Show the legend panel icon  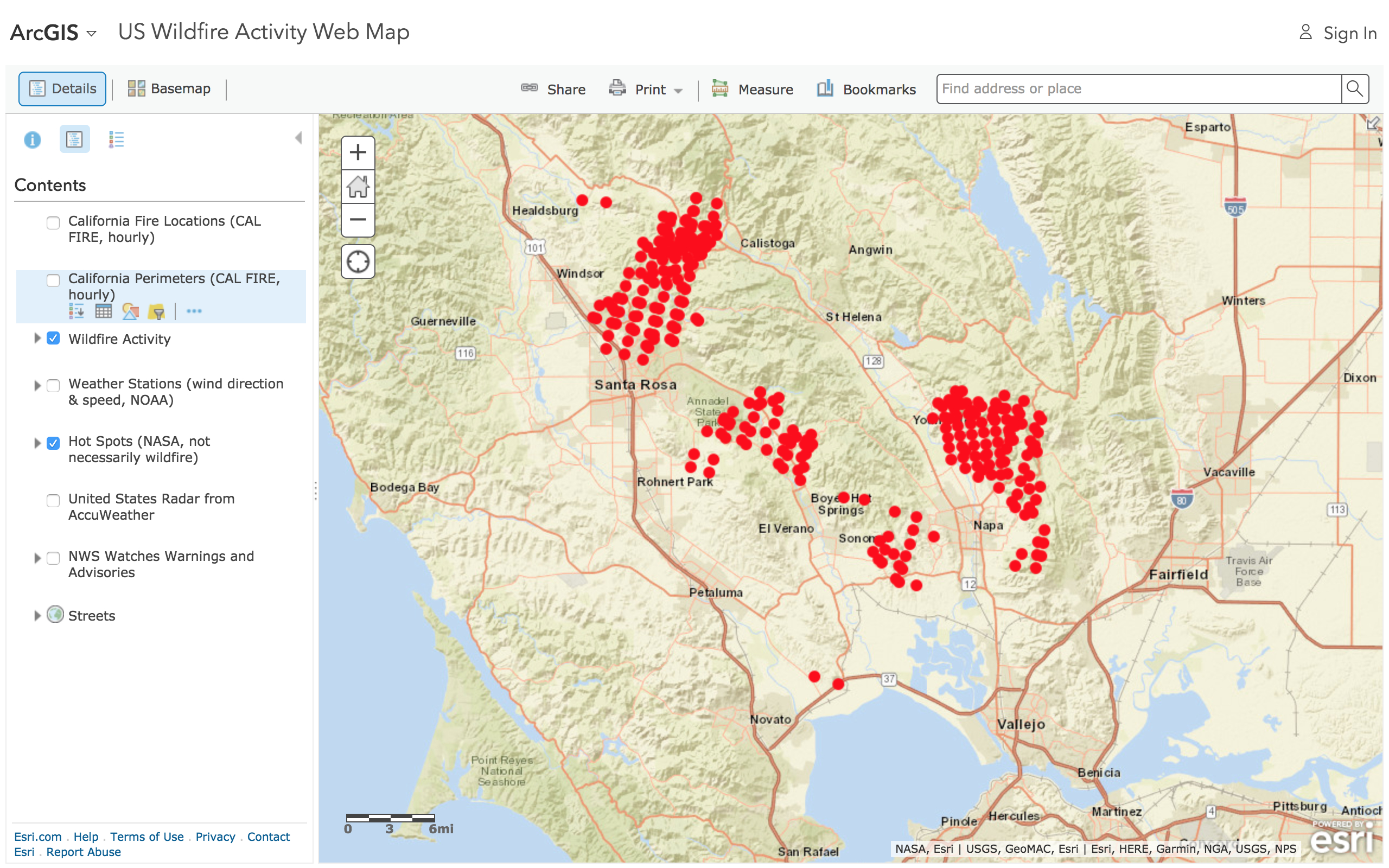click(x=116, y=139)
